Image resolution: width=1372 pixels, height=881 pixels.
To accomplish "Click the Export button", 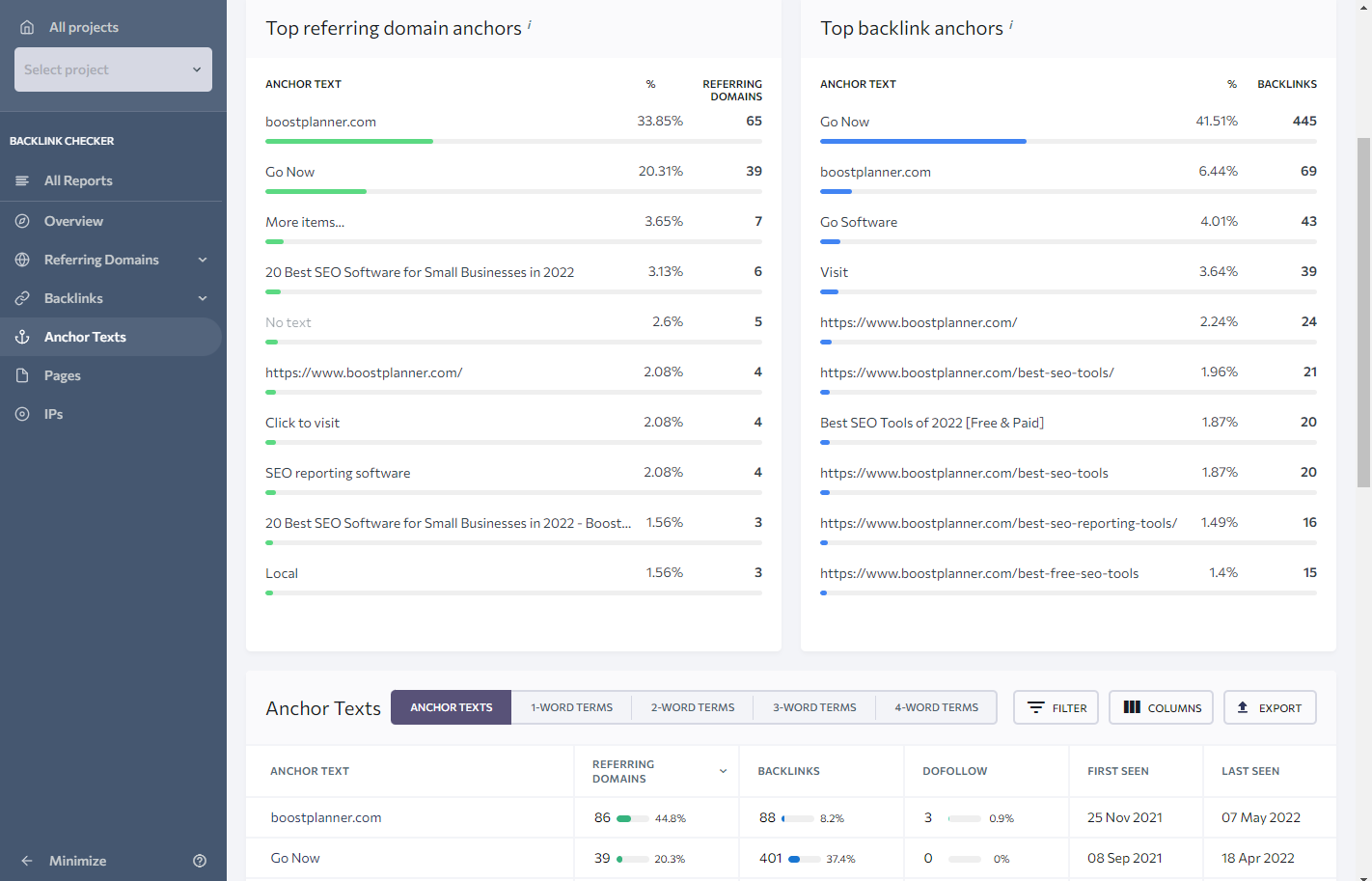I will click(1270, 707).
